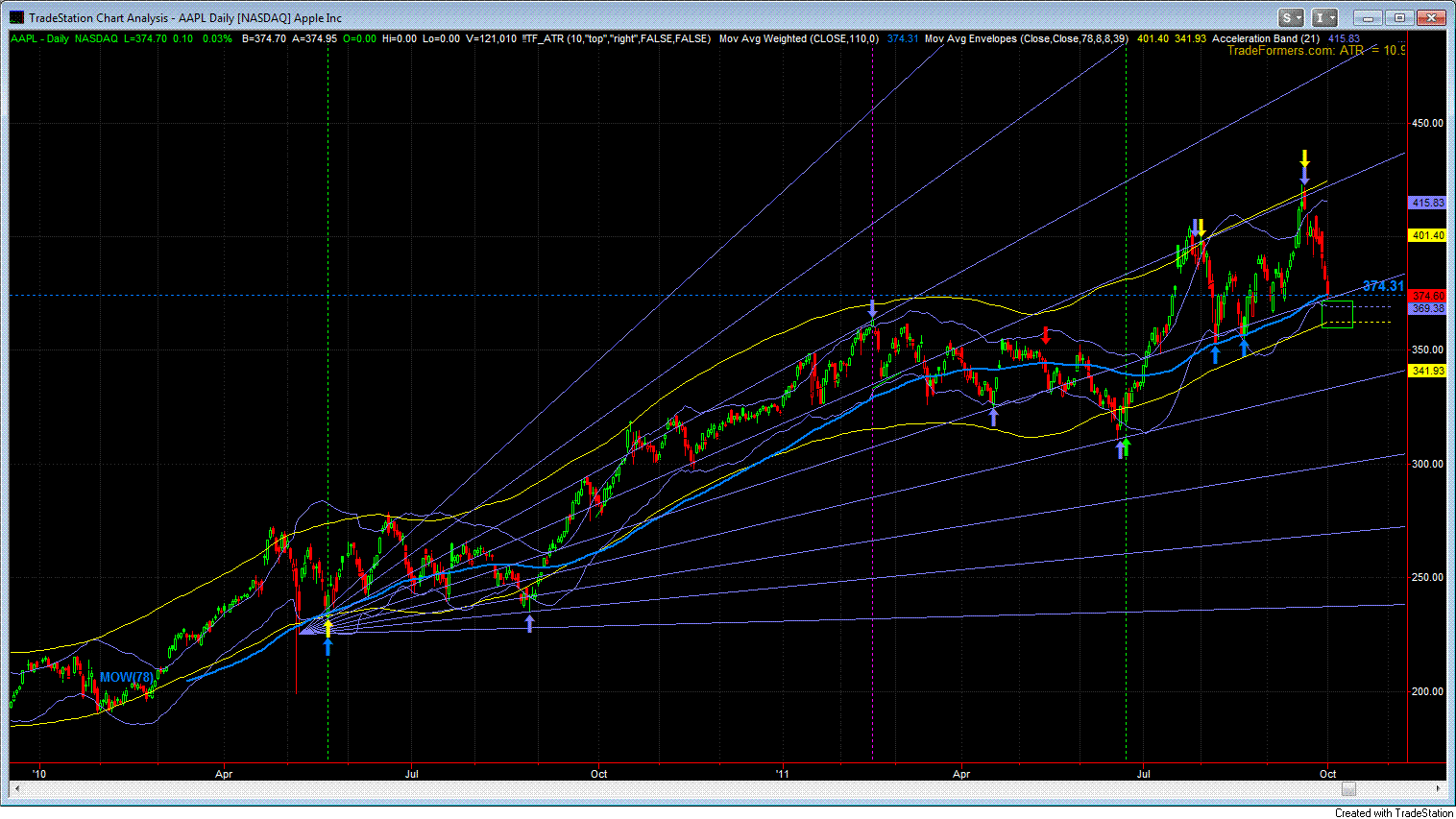Click the 450.00 price axis label
This screenshot has height=819, width=1456.
tap(1427, 123)
